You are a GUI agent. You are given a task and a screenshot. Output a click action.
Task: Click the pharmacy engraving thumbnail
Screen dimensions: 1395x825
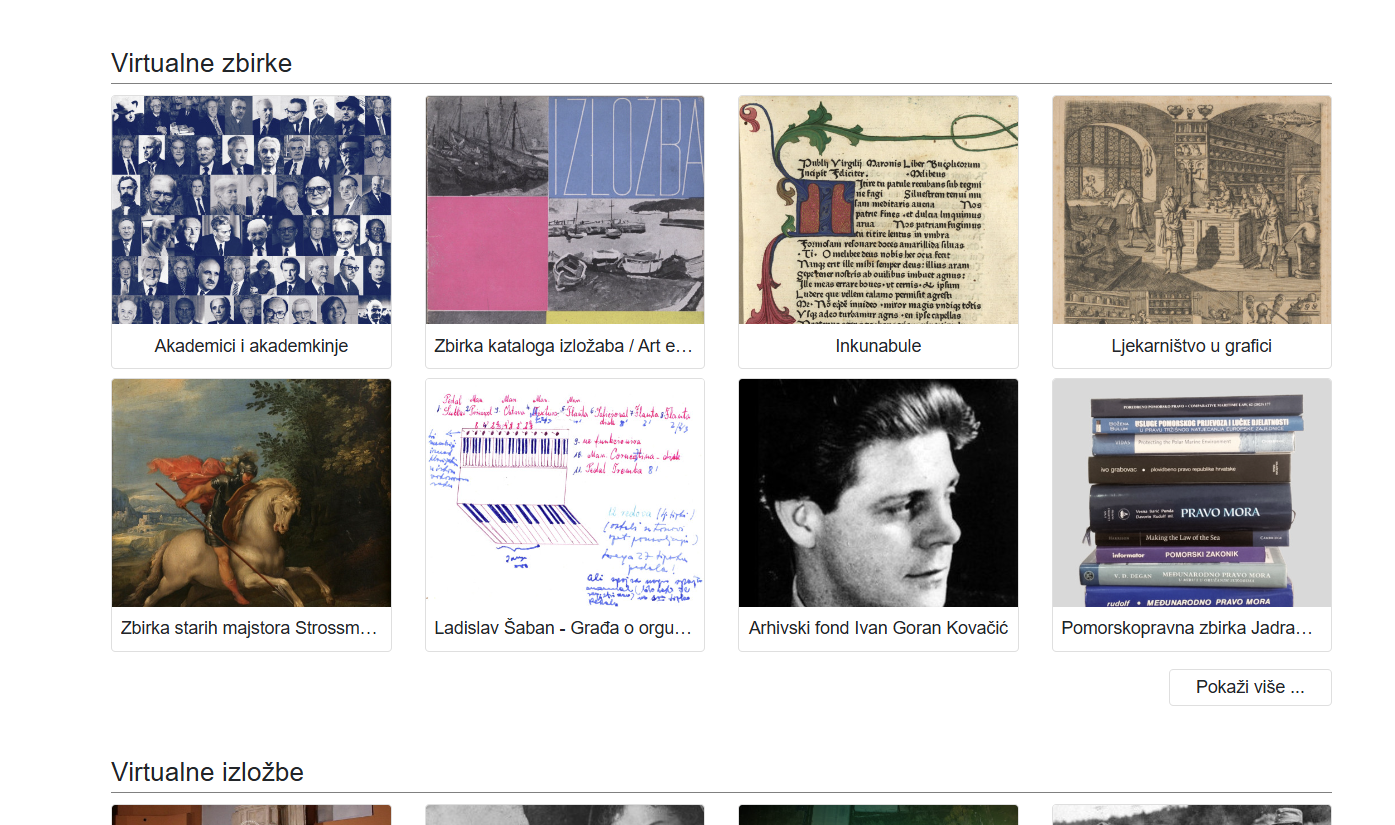1191,210
